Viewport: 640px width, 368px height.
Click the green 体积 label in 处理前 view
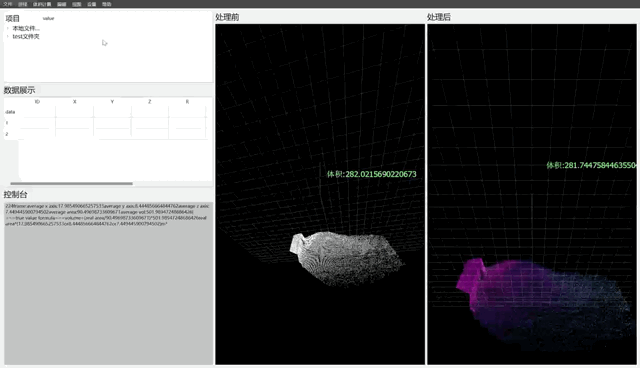[x=372, y=174]
